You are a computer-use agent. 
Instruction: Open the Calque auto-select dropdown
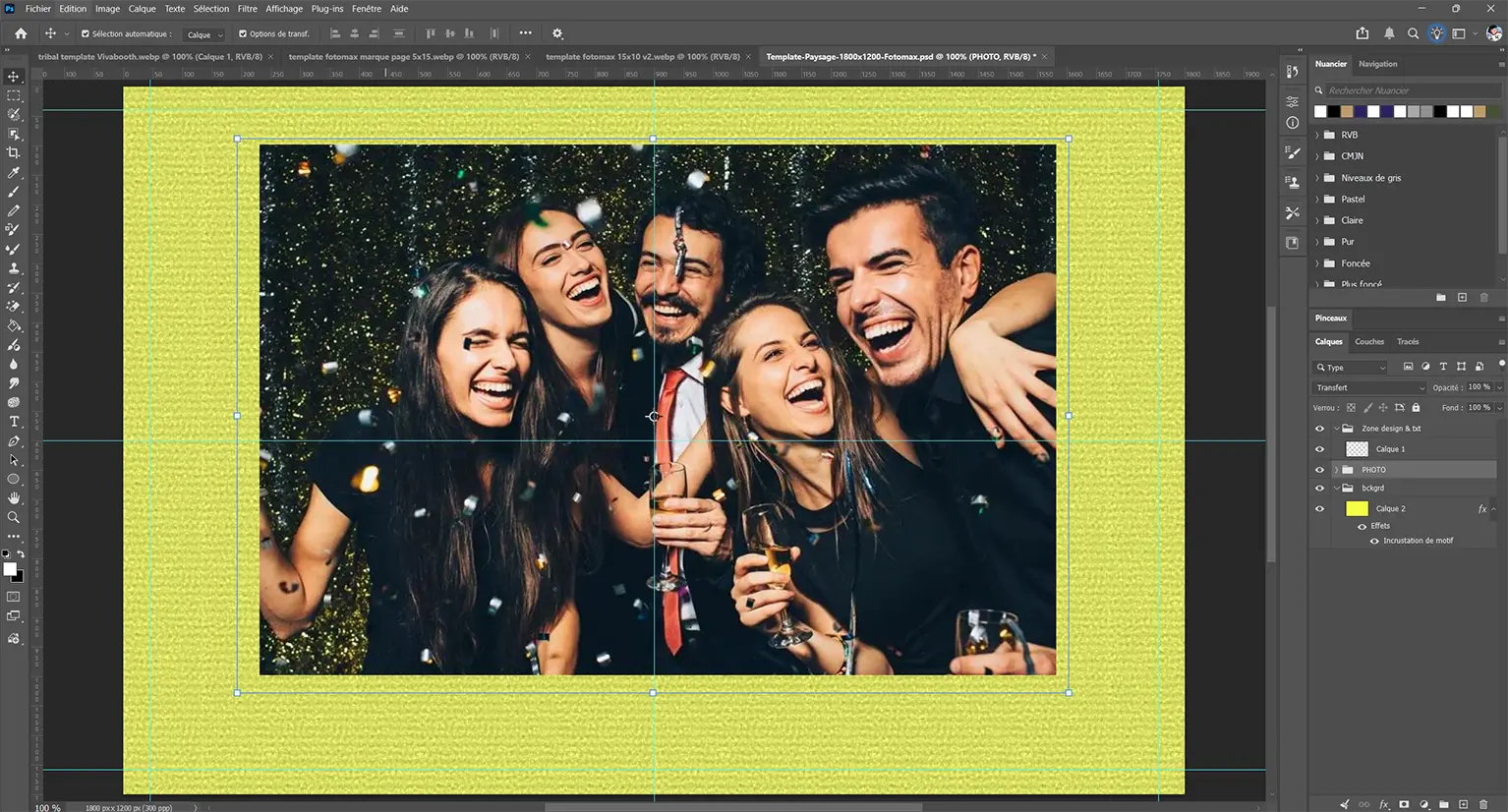pyautogui.click(x=204, y=34)
